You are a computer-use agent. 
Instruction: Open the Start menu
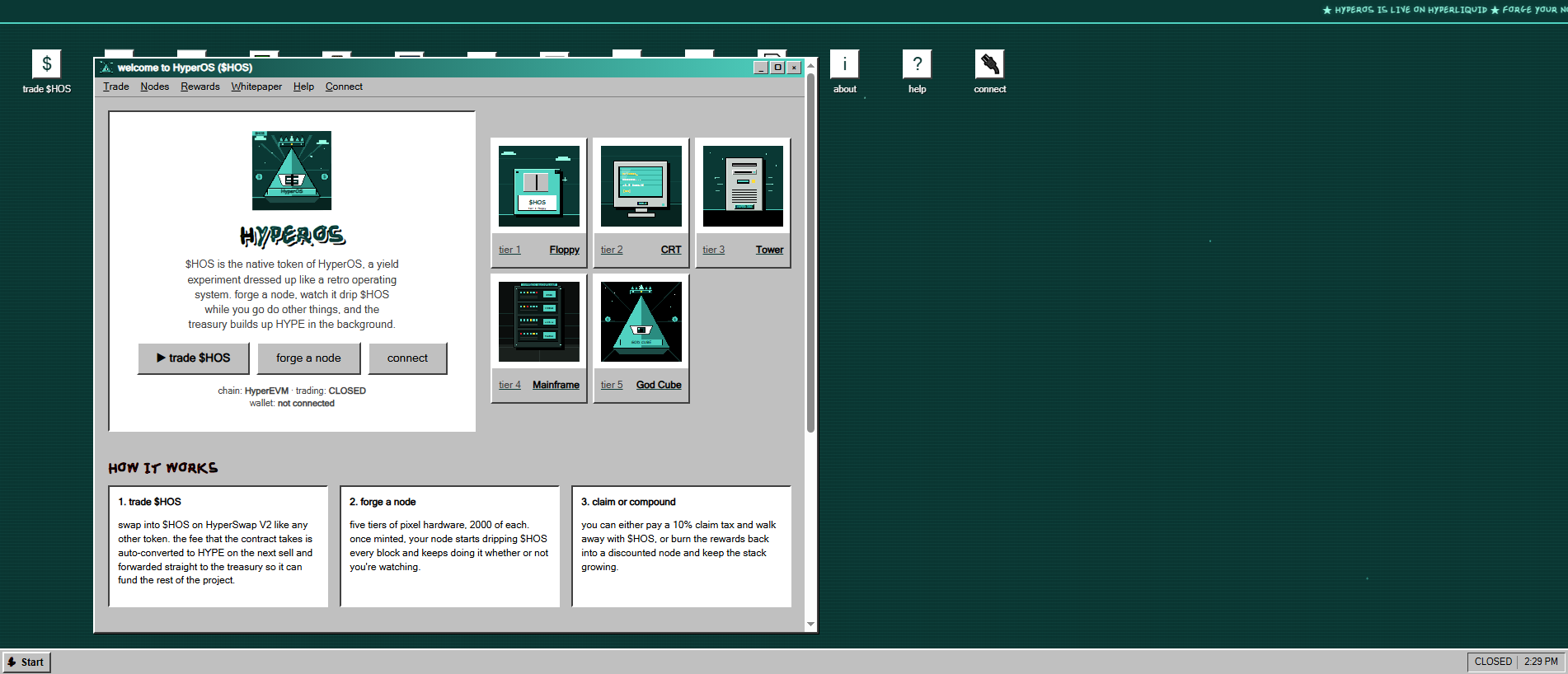(26, 662)
